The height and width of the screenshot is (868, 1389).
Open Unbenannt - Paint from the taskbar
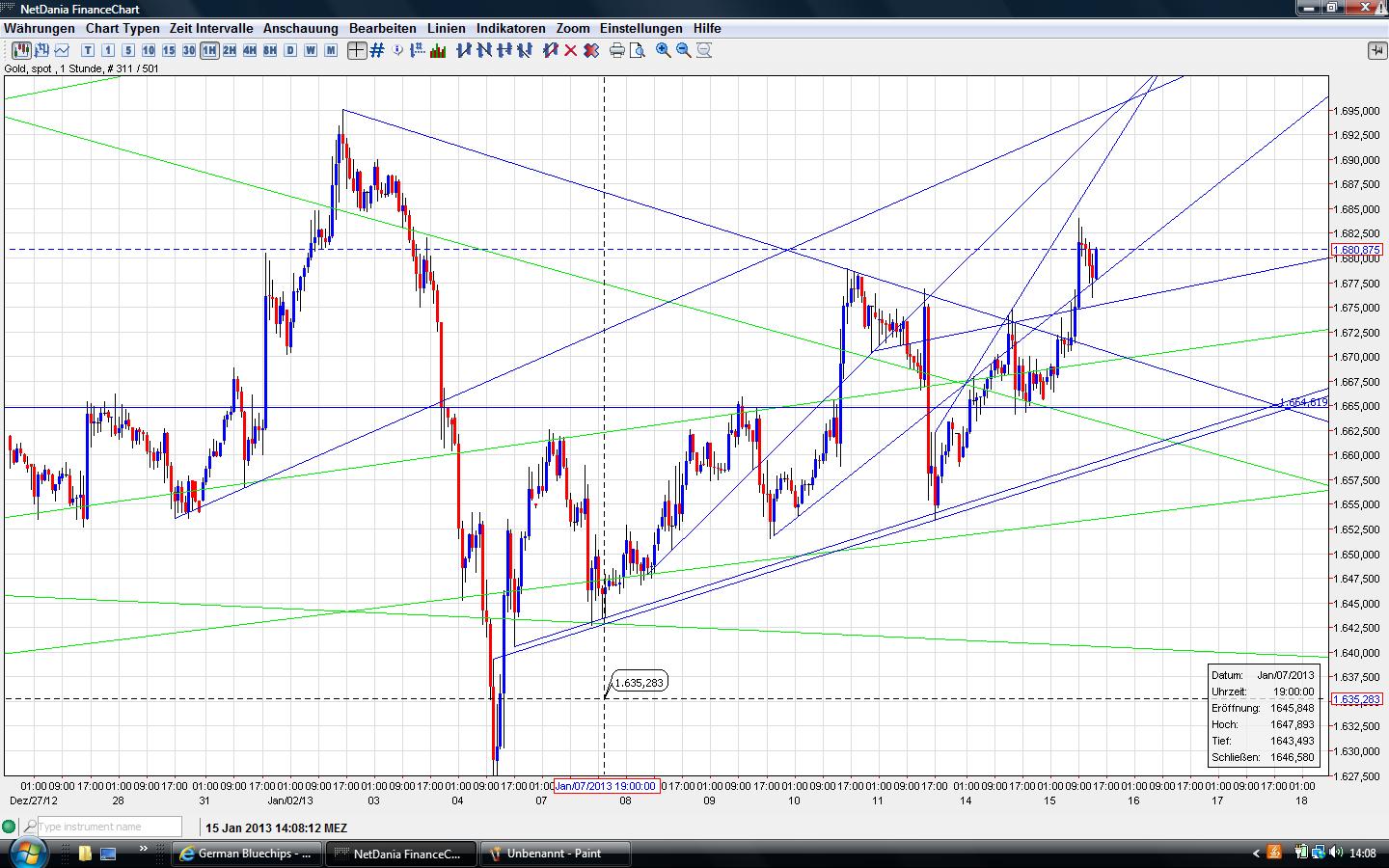pyautogui.click(x=555, y=853)
